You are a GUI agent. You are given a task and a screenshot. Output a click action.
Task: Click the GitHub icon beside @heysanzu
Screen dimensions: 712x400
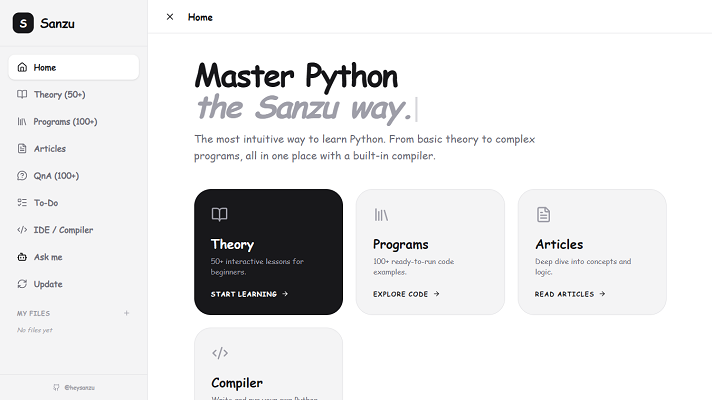pyautogui.click(x=56, y=387)
